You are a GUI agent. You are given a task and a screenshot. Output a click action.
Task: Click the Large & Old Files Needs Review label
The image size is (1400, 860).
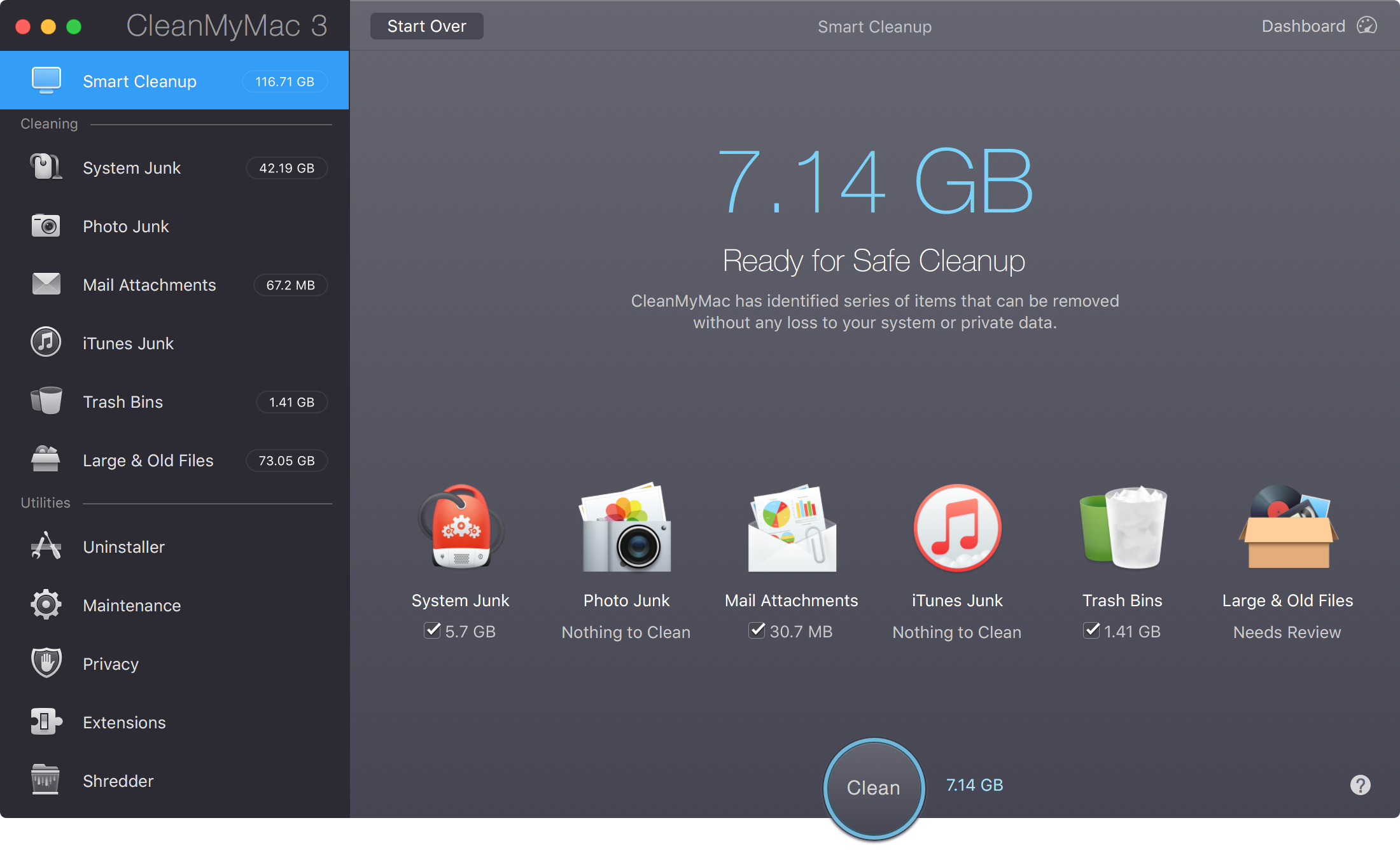pos(1287,632)
